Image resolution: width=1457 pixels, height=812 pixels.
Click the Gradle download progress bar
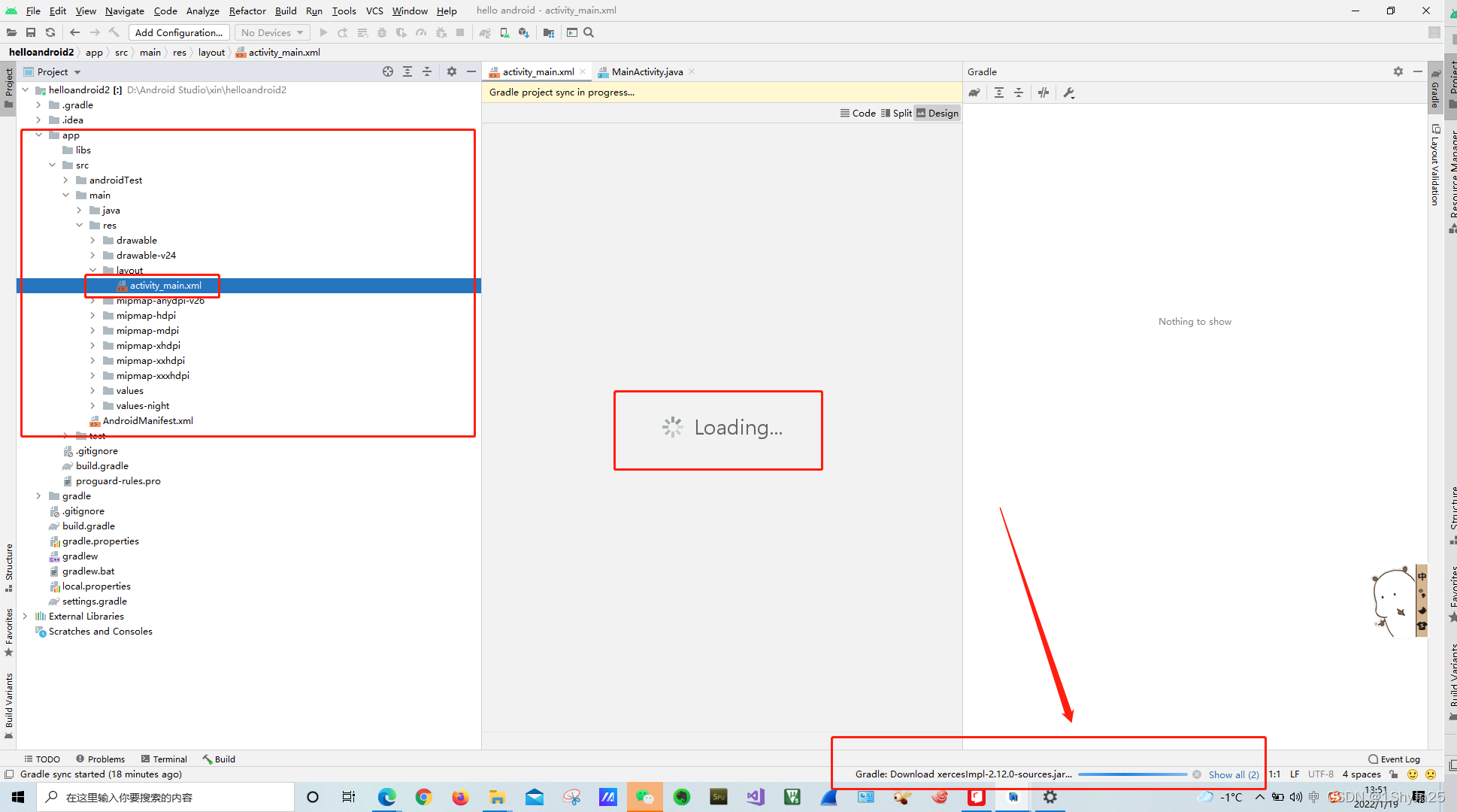(x=1132, y=774)
